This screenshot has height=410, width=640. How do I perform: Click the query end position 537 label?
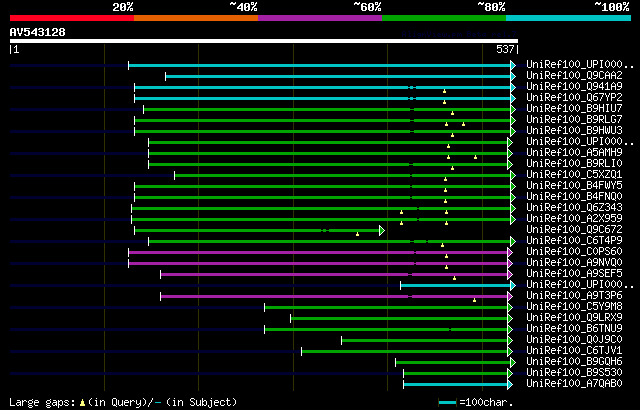(x=505, y=49)
